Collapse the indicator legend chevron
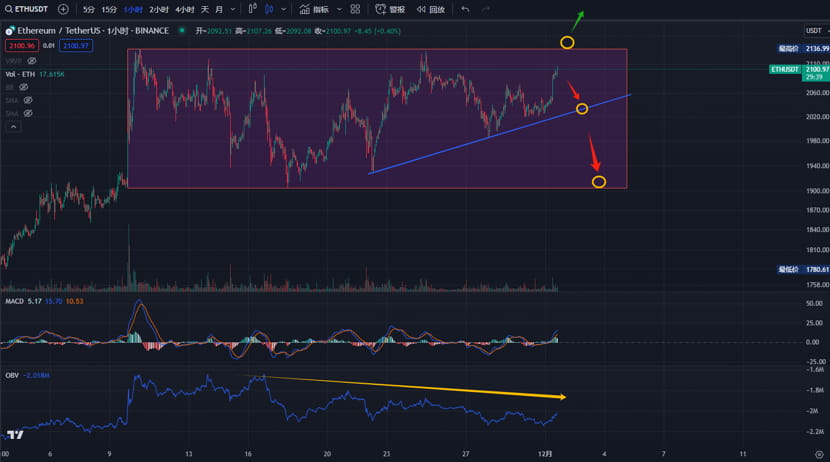Viewport: 830px width, 462px height. (13, 127)
